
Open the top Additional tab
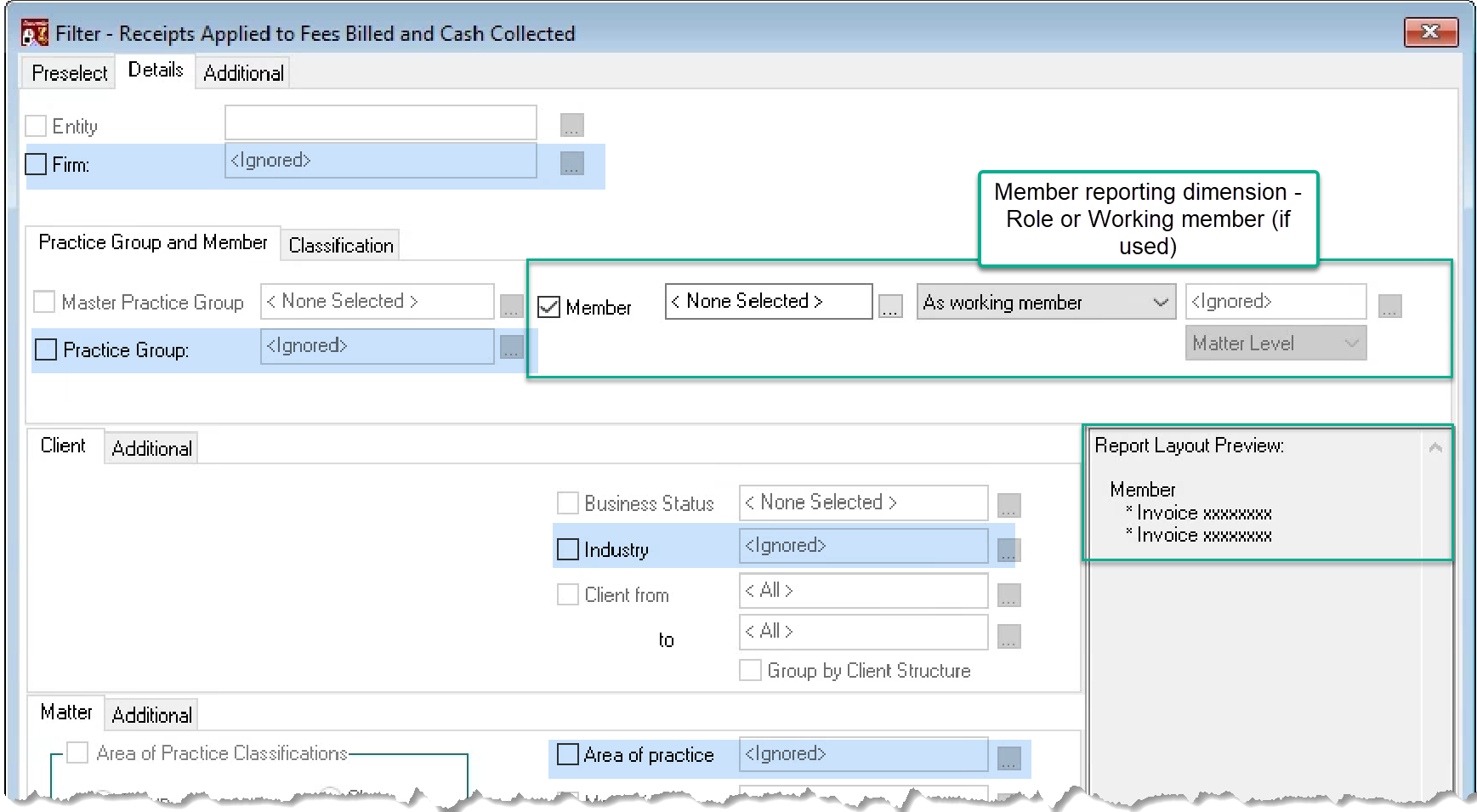click(x=243, y=73)
